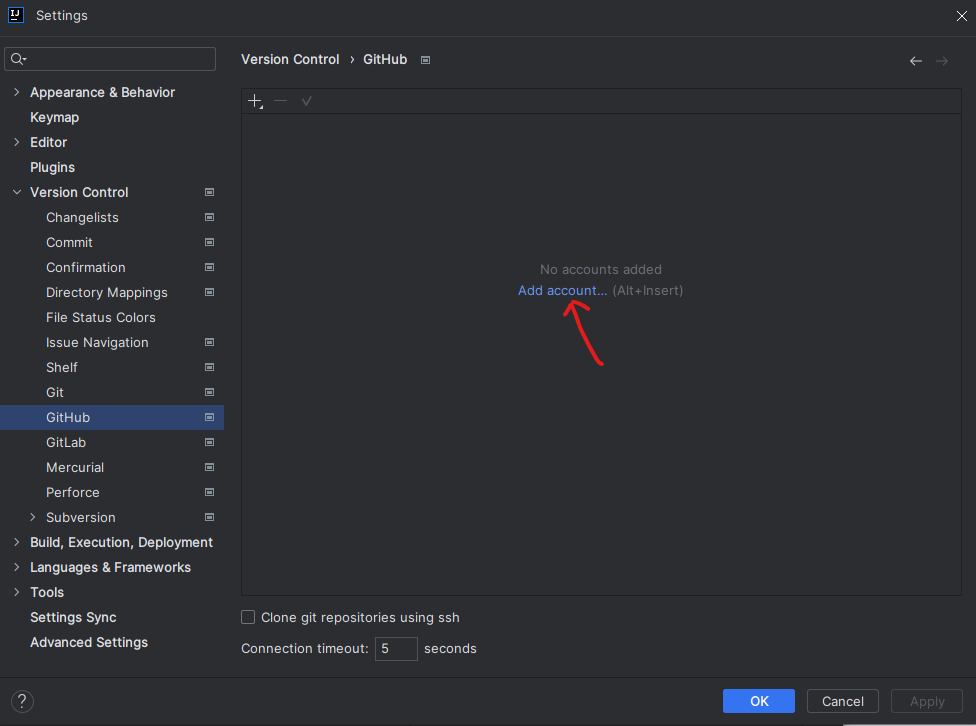Screen dimensions: 976x726
Task: Click the IntelliJ IDEA logo in title bar
Action: tap(16, 15)
